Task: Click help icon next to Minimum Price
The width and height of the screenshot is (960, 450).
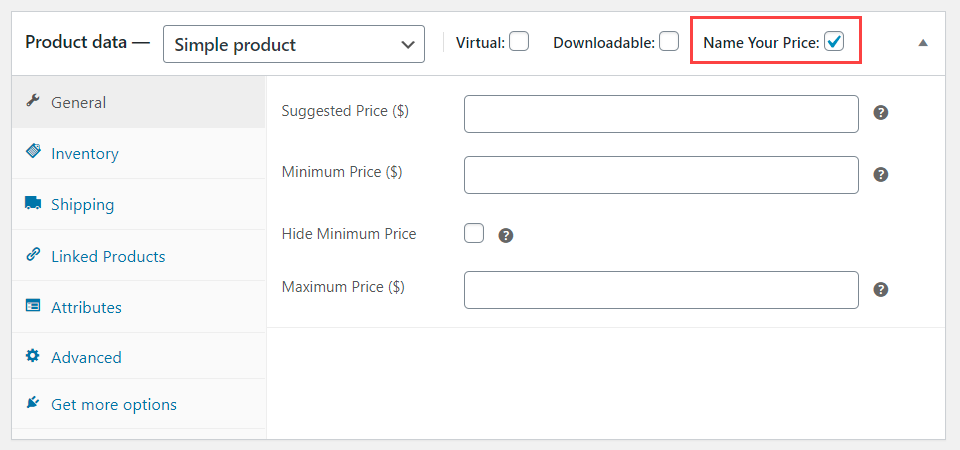Action: point(881,174)
